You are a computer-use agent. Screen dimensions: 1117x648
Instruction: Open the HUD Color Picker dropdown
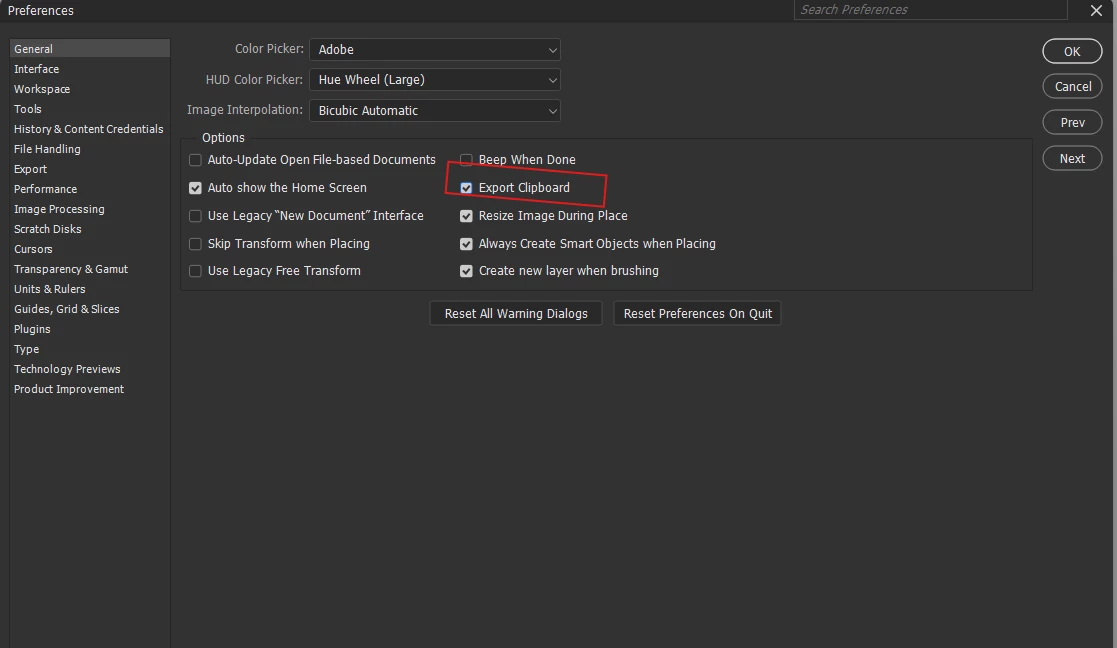click(x=435, y=80)
